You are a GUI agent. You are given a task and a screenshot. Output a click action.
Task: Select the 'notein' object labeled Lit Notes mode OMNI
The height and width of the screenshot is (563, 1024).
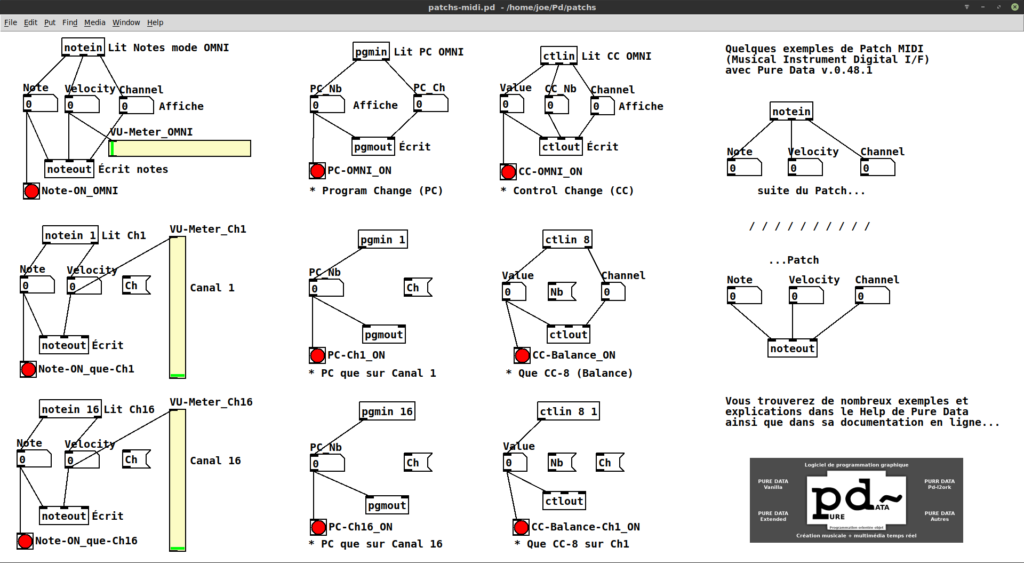pos(83,47)
